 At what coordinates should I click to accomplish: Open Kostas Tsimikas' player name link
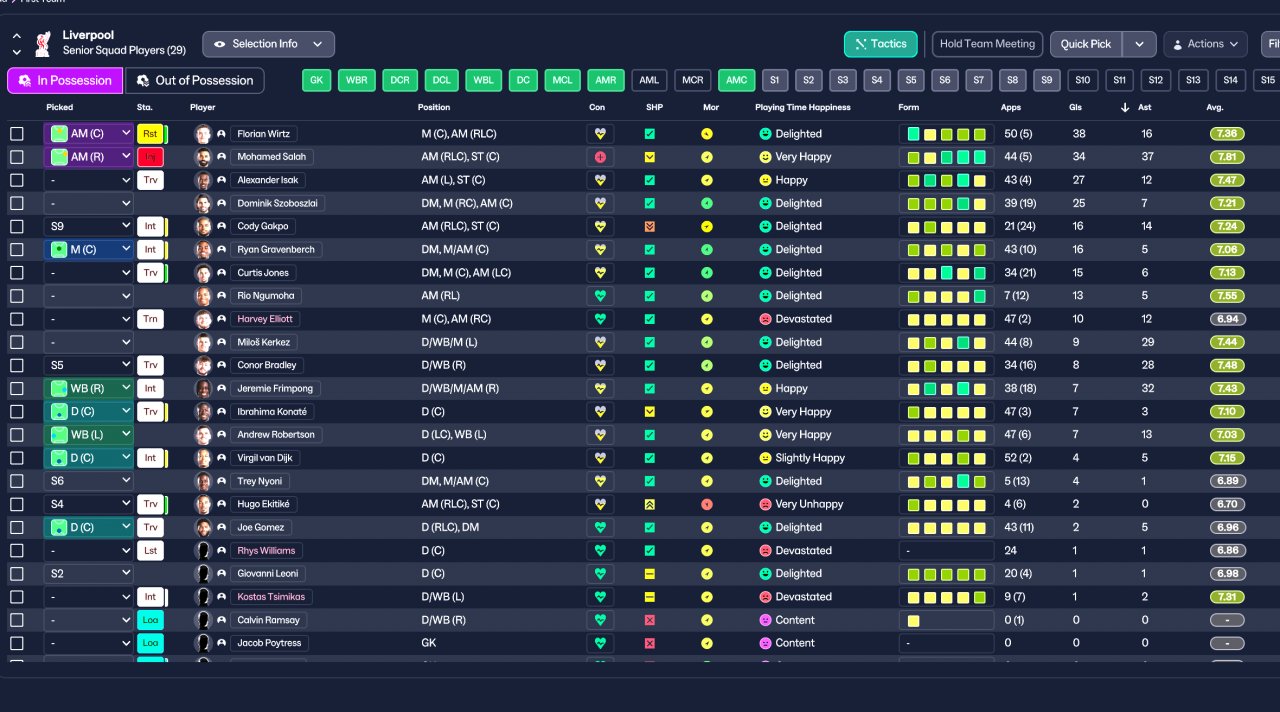(272, 597)
